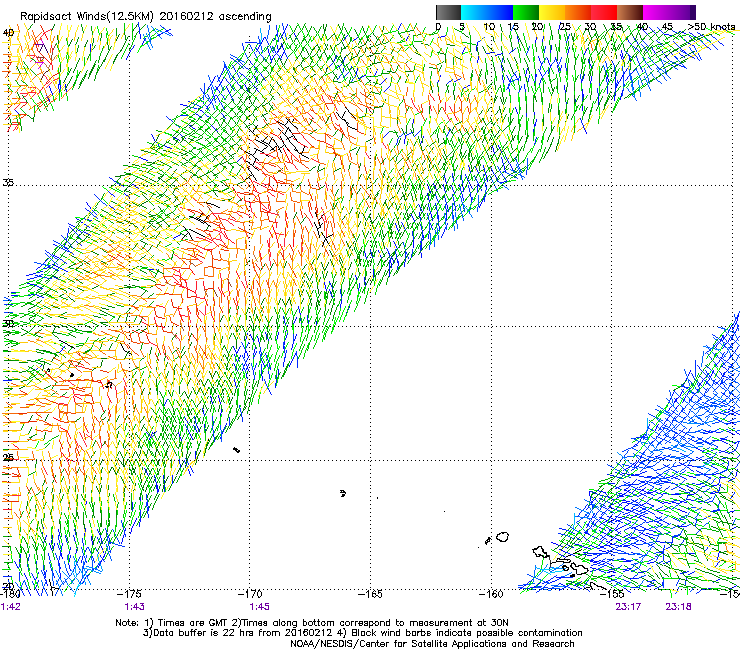Screen dimensions: 740x650
Task: Click the longitude label '-170'
Action: coord(250,594)
